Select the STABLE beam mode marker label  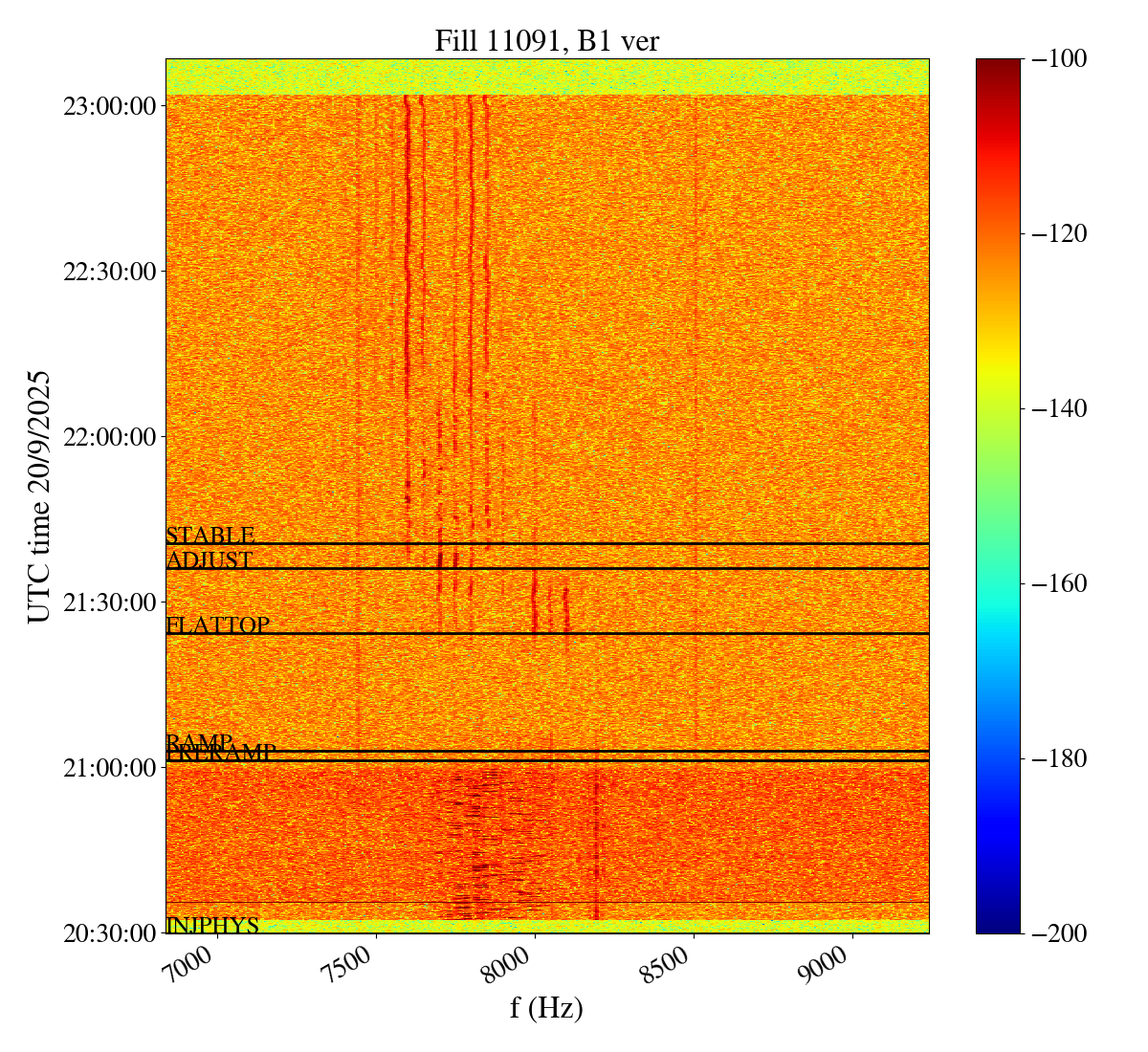(x=210, y=535)
